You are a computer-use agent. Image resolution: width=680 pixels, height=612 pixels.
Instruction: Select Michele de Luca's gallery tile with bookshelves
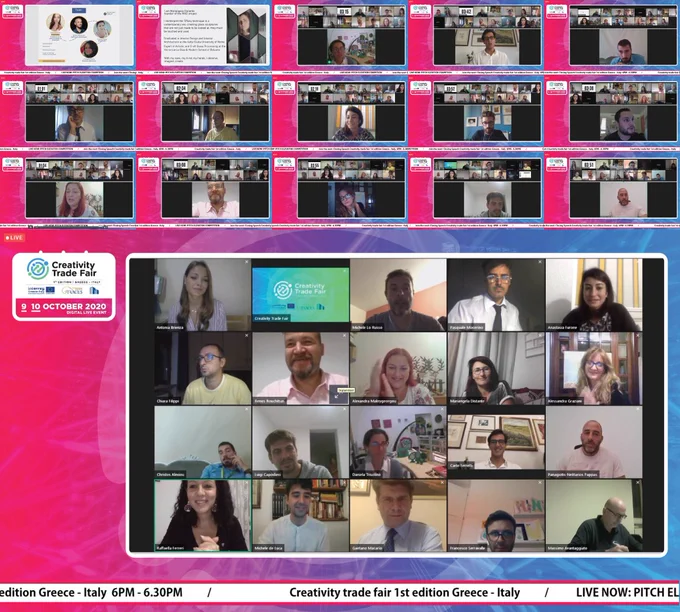pos(301,515)
